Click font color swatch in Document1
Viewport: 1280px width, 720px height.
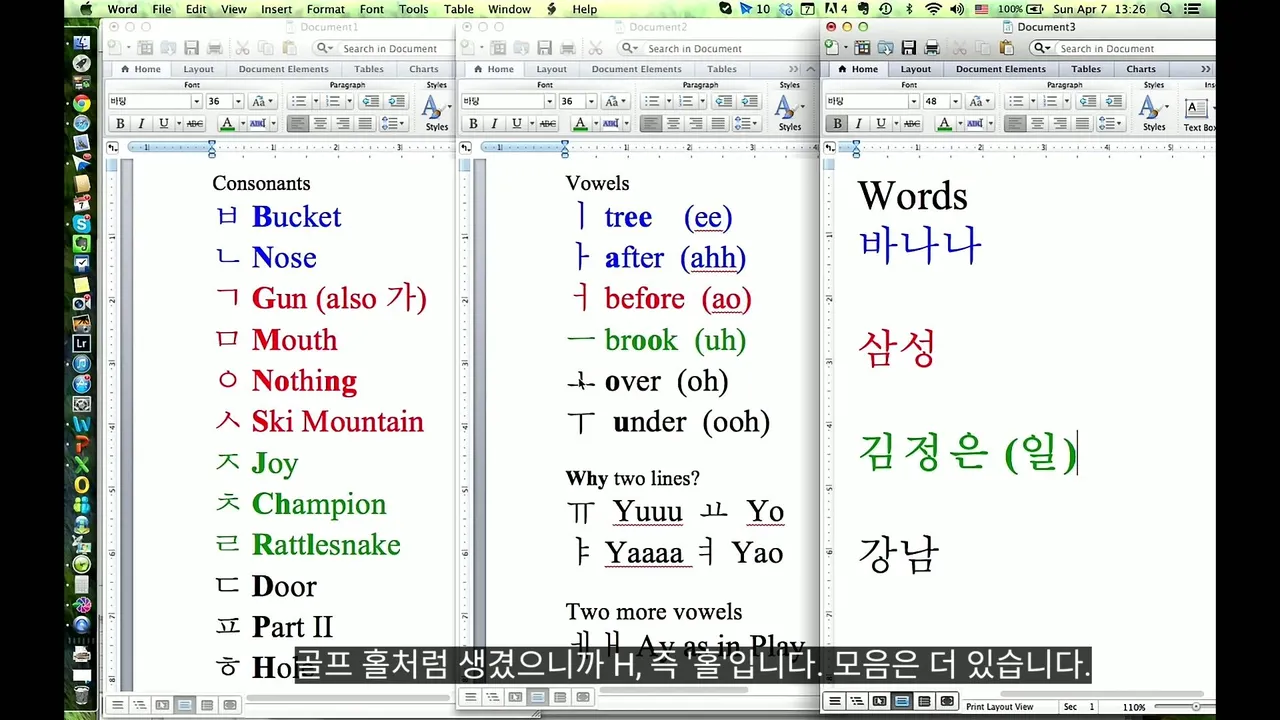[x=227, y=123]
